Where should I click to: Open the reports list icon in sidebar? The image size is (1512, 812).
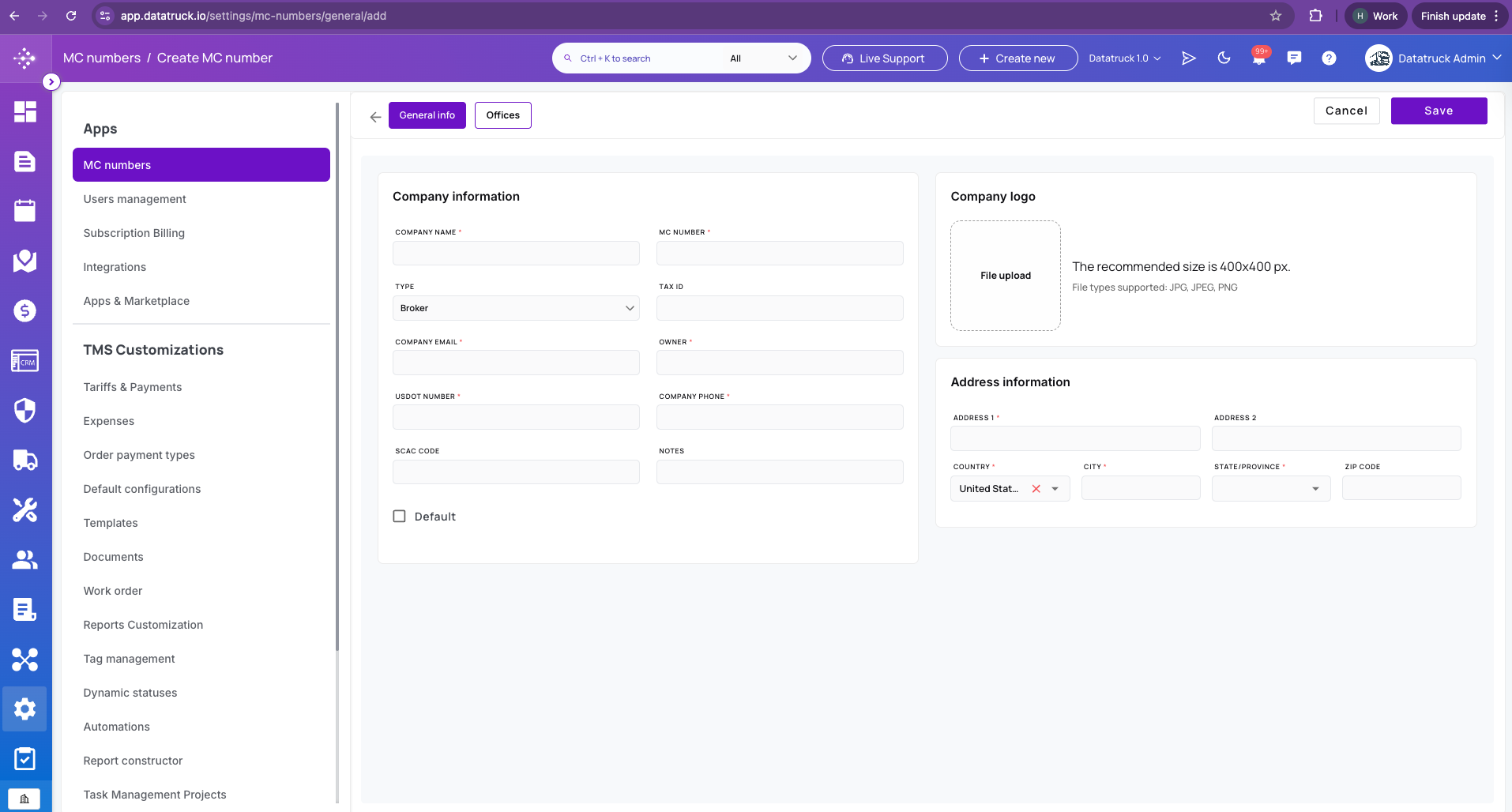[25, 609]
